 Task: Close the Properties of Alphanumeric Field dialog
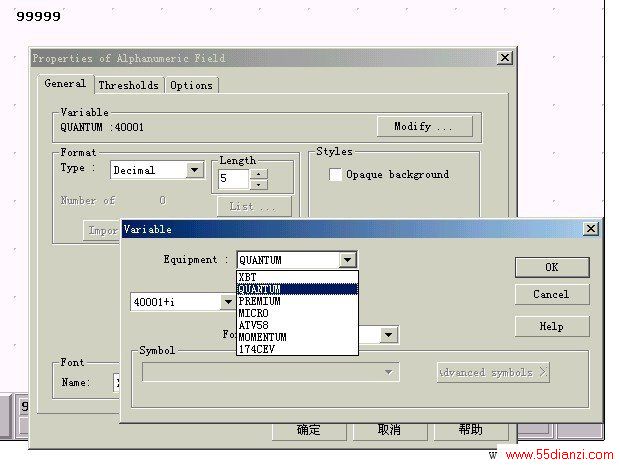pyautogui.click(x=505, y=58)
